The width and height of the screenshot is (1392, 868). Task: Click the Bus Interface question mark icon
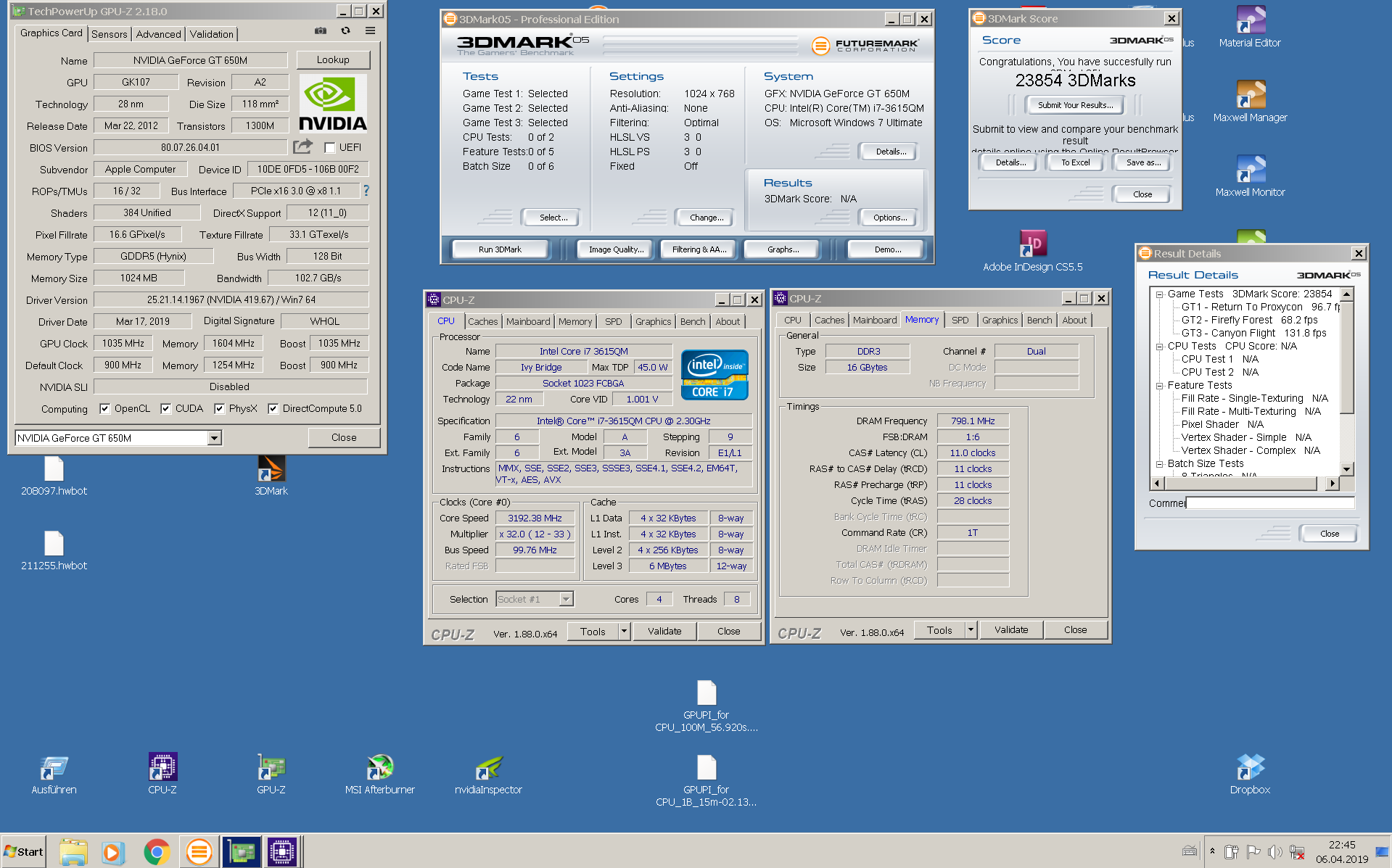tap(366, 191)
